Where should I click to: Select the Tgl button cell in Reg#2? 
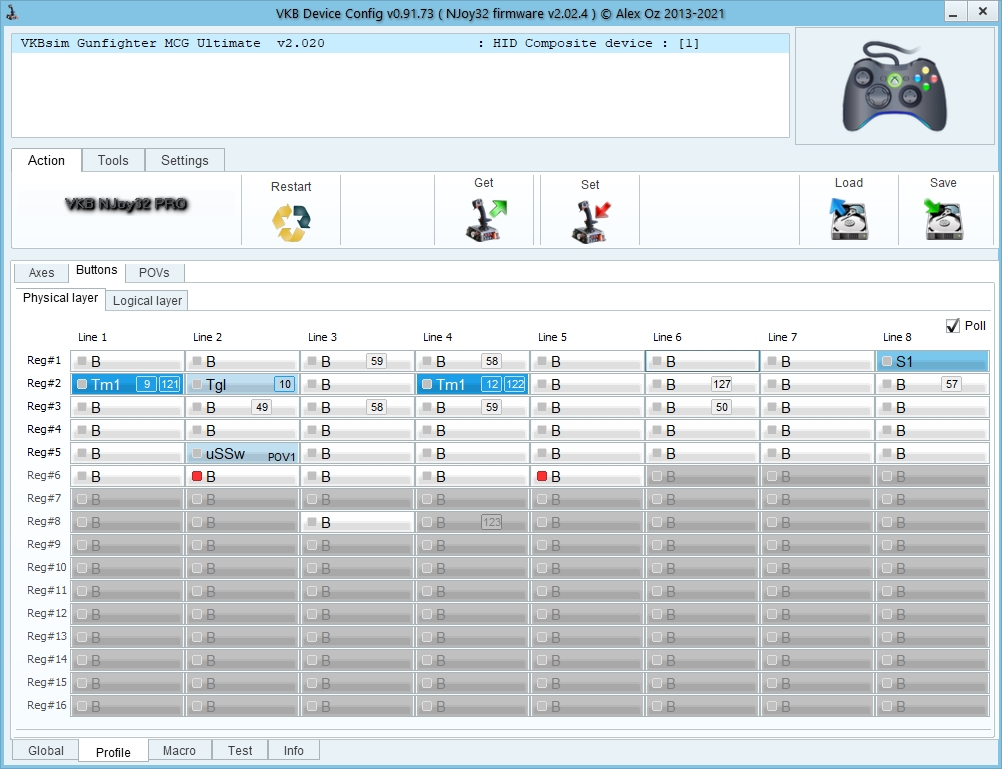point(242,384)
